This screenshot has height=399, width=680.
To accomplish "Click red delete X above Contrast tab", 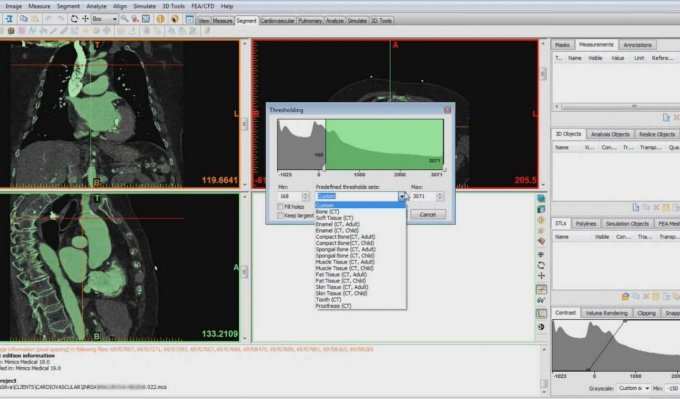I will (646, 297).
